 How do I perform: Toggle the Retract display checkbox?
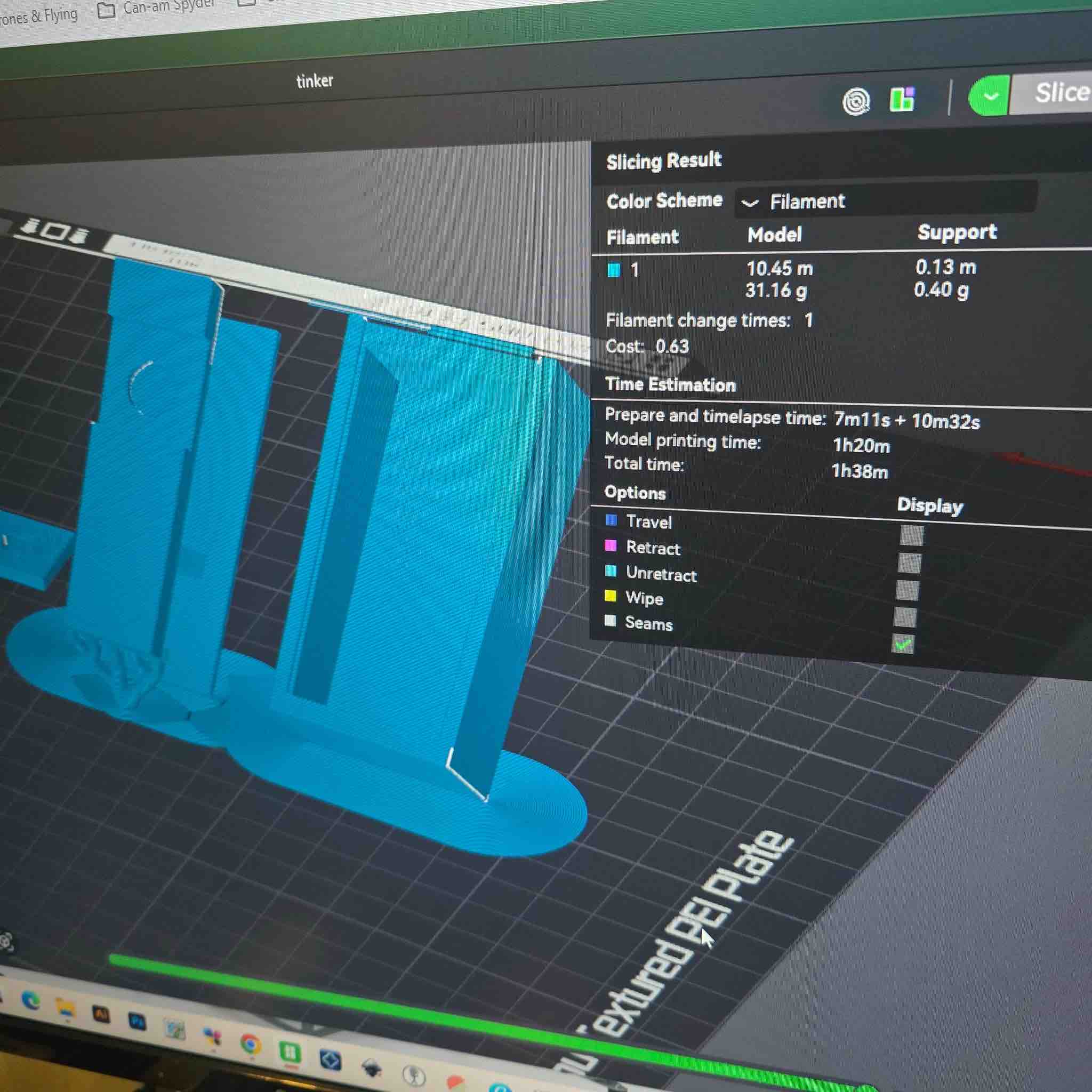[910, 563]
